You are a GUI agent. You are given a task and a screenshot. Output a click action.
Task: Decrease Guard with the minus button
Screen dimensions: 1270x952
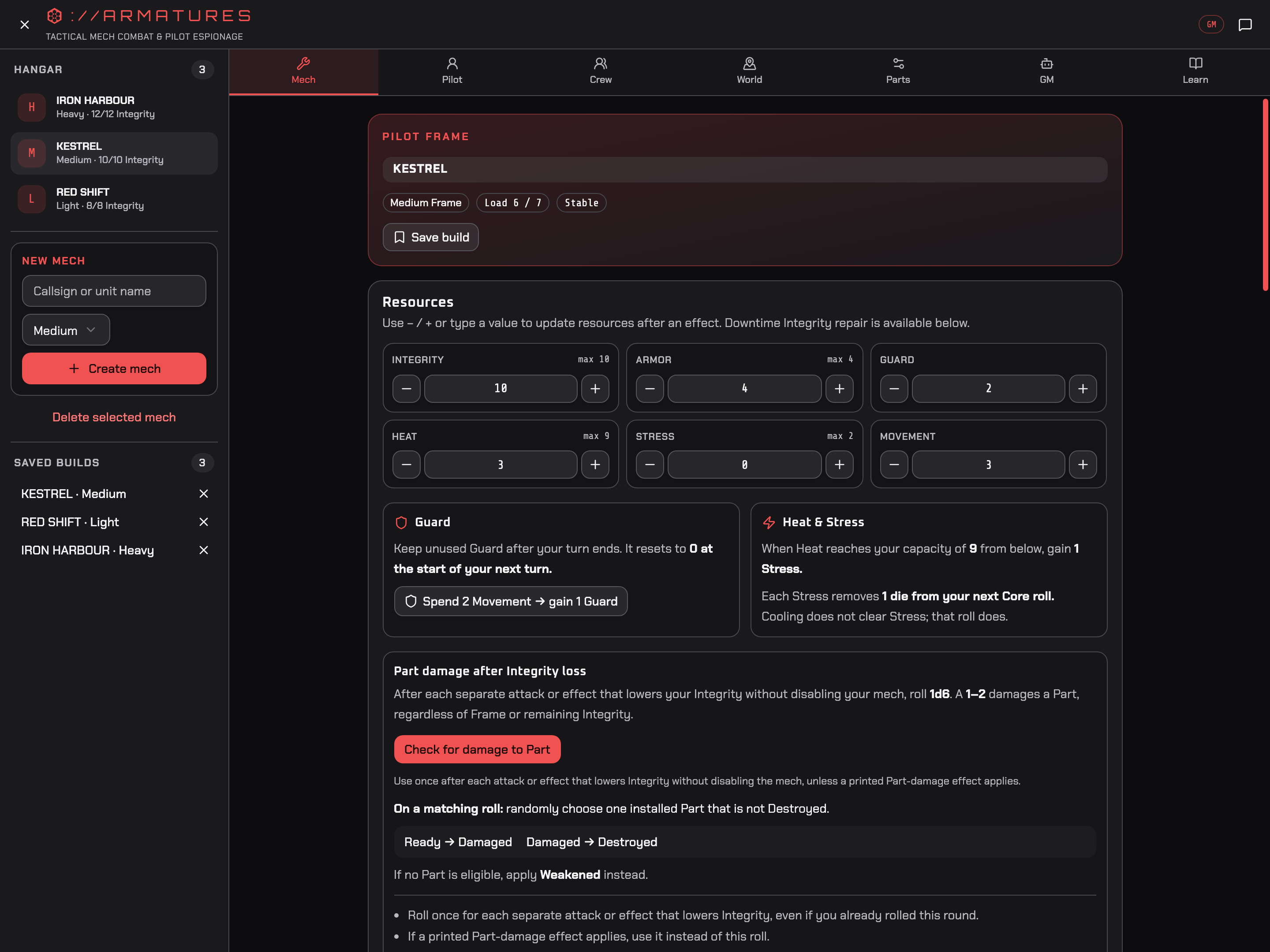[894, 388]
